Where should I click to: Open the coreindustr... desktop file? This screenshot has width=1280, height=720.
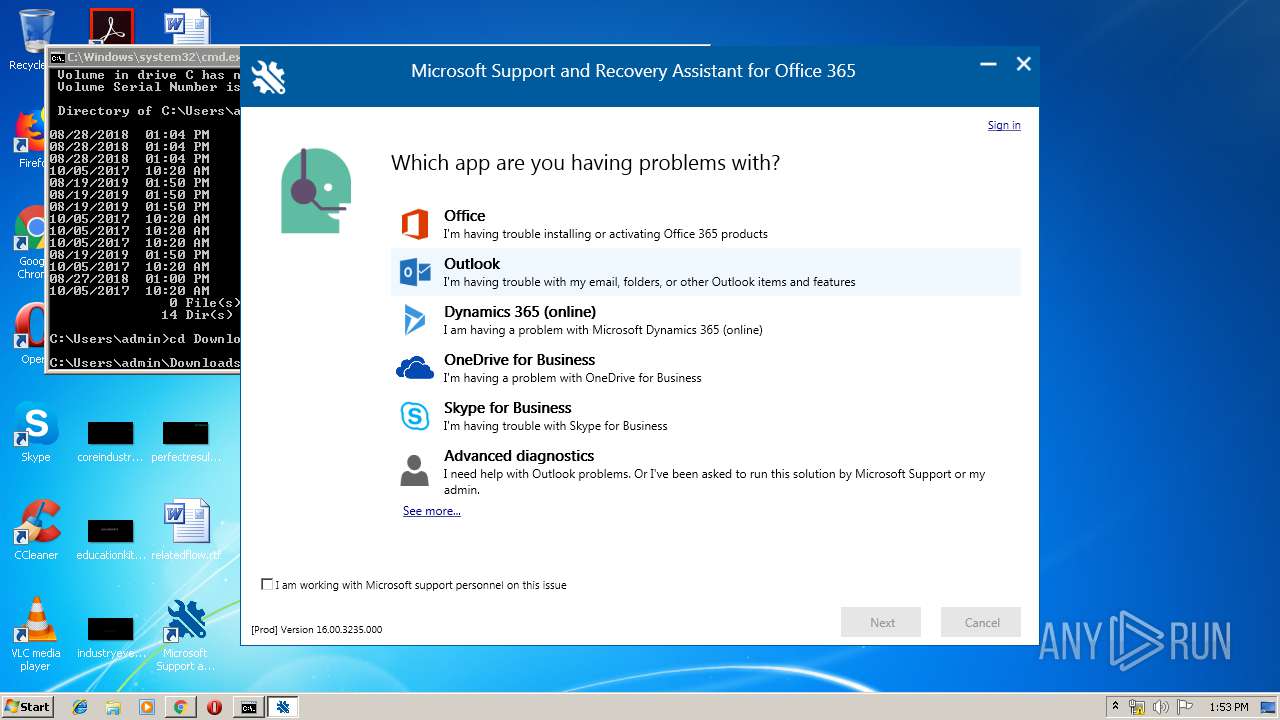click(x=111, y=440)
